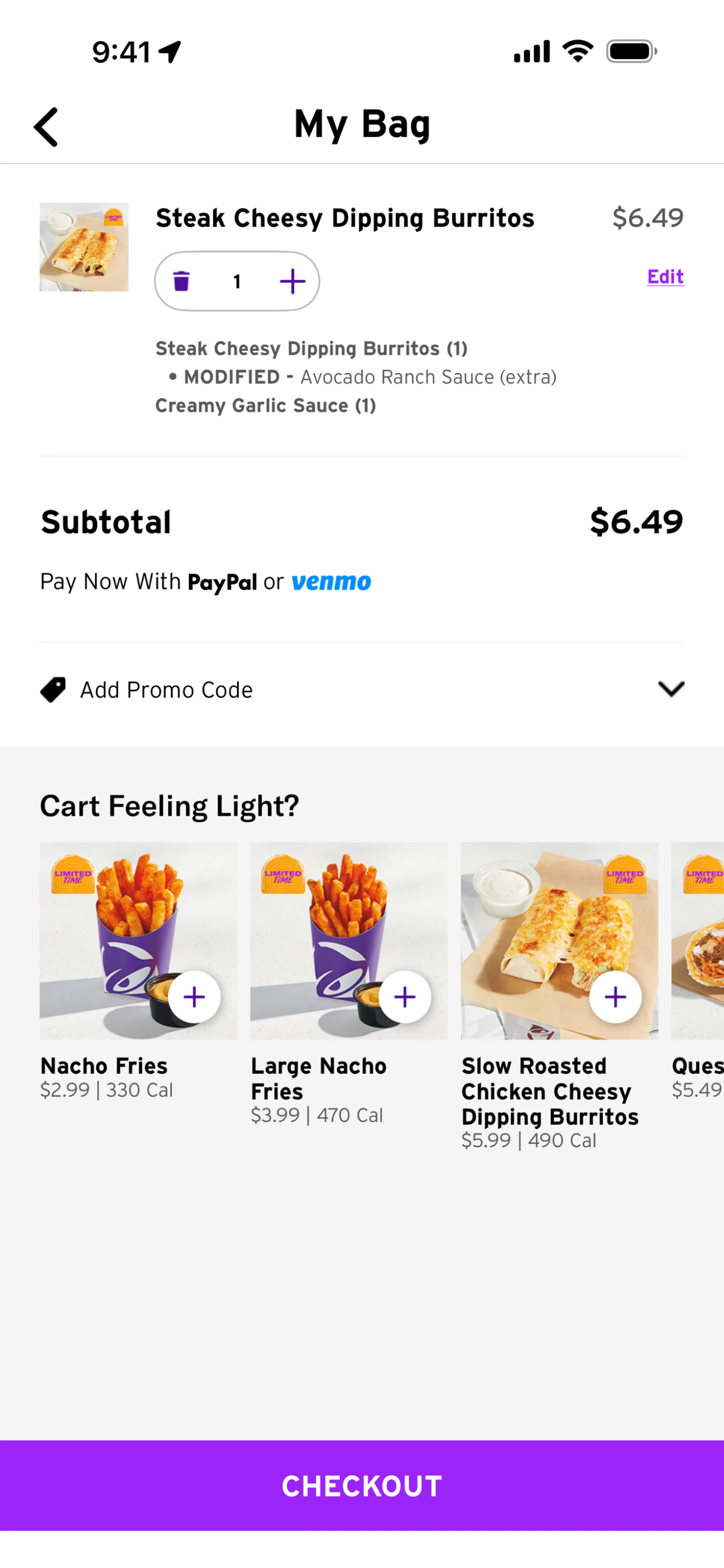Tap the partially visible fourth suggested item
The image size is (724, 1568).
[x=698, y=941]
